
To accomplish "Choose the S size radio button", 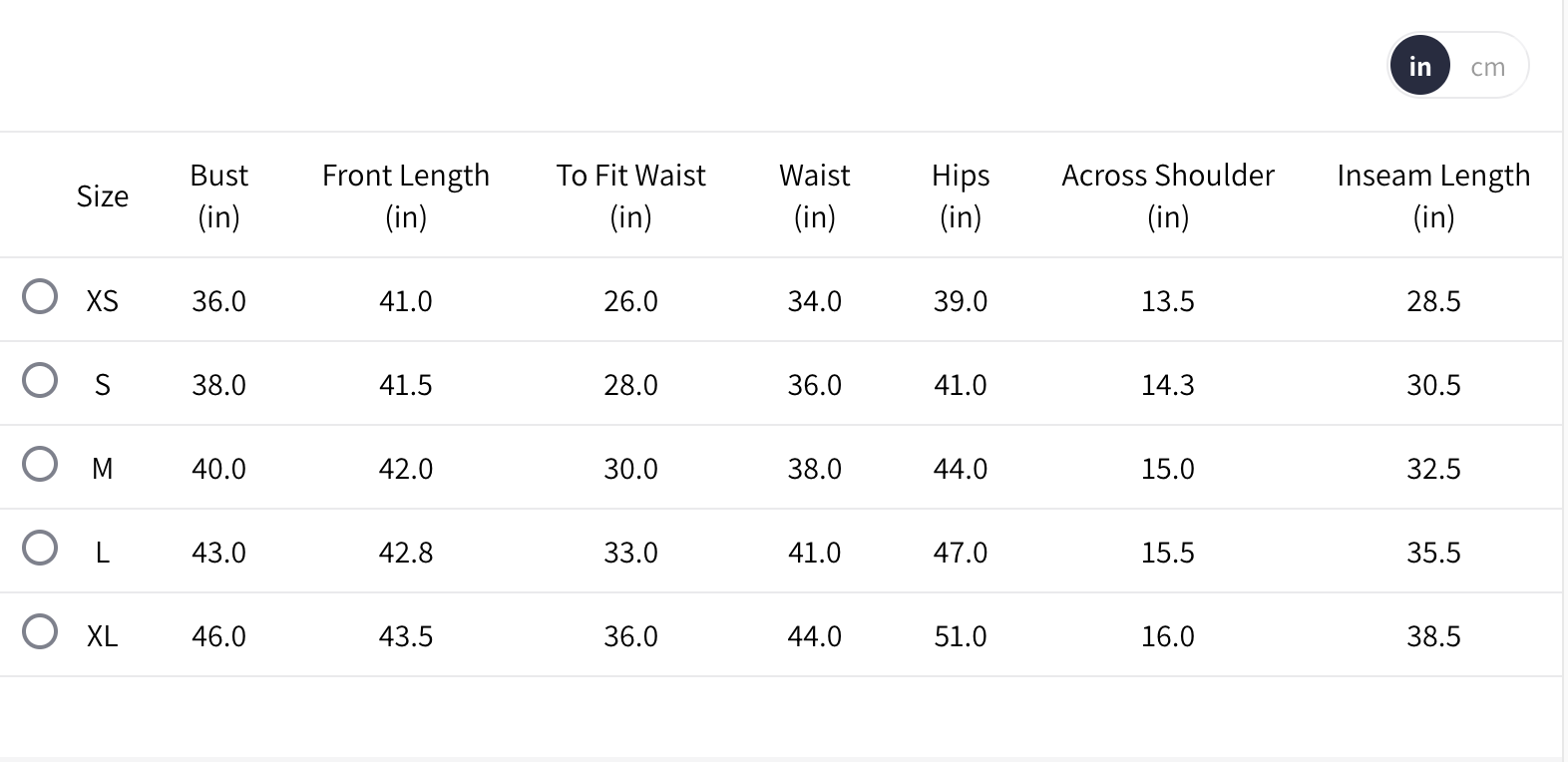I will [40, 380].
